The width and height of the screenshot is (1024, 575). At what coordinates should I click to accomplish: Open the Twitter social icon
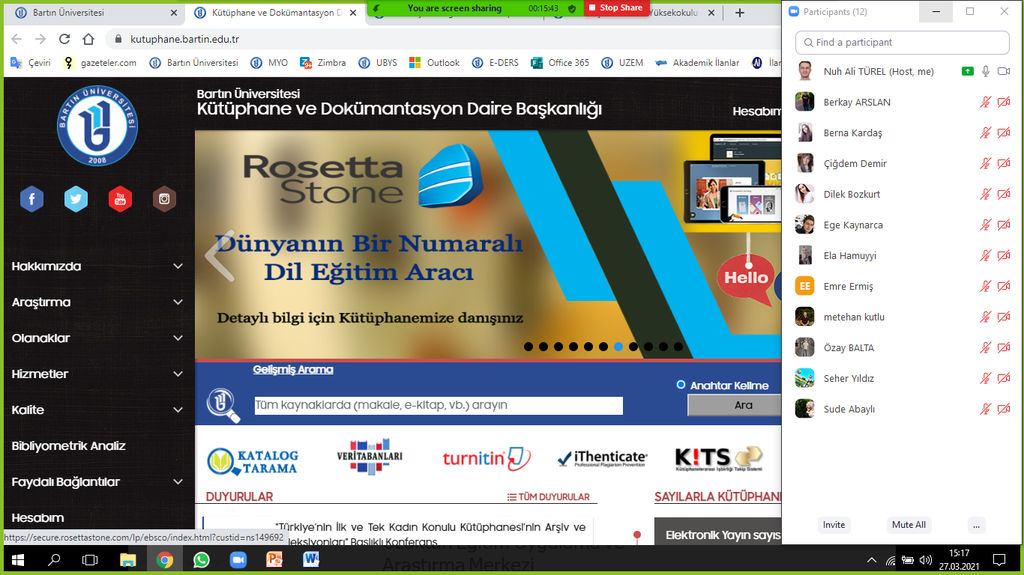click(76, 199)
